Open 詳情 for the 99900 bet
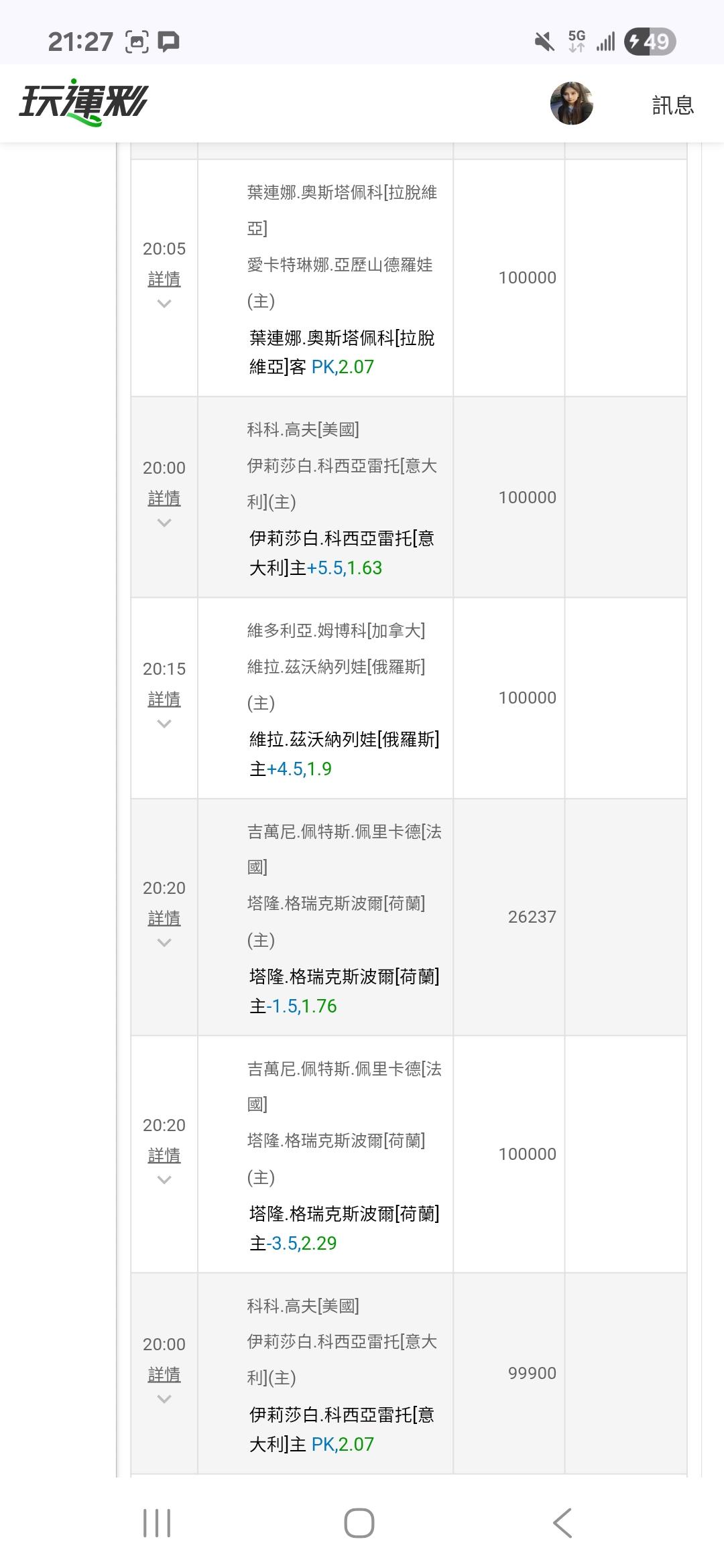724x1568 pixels. point(164,1374)
